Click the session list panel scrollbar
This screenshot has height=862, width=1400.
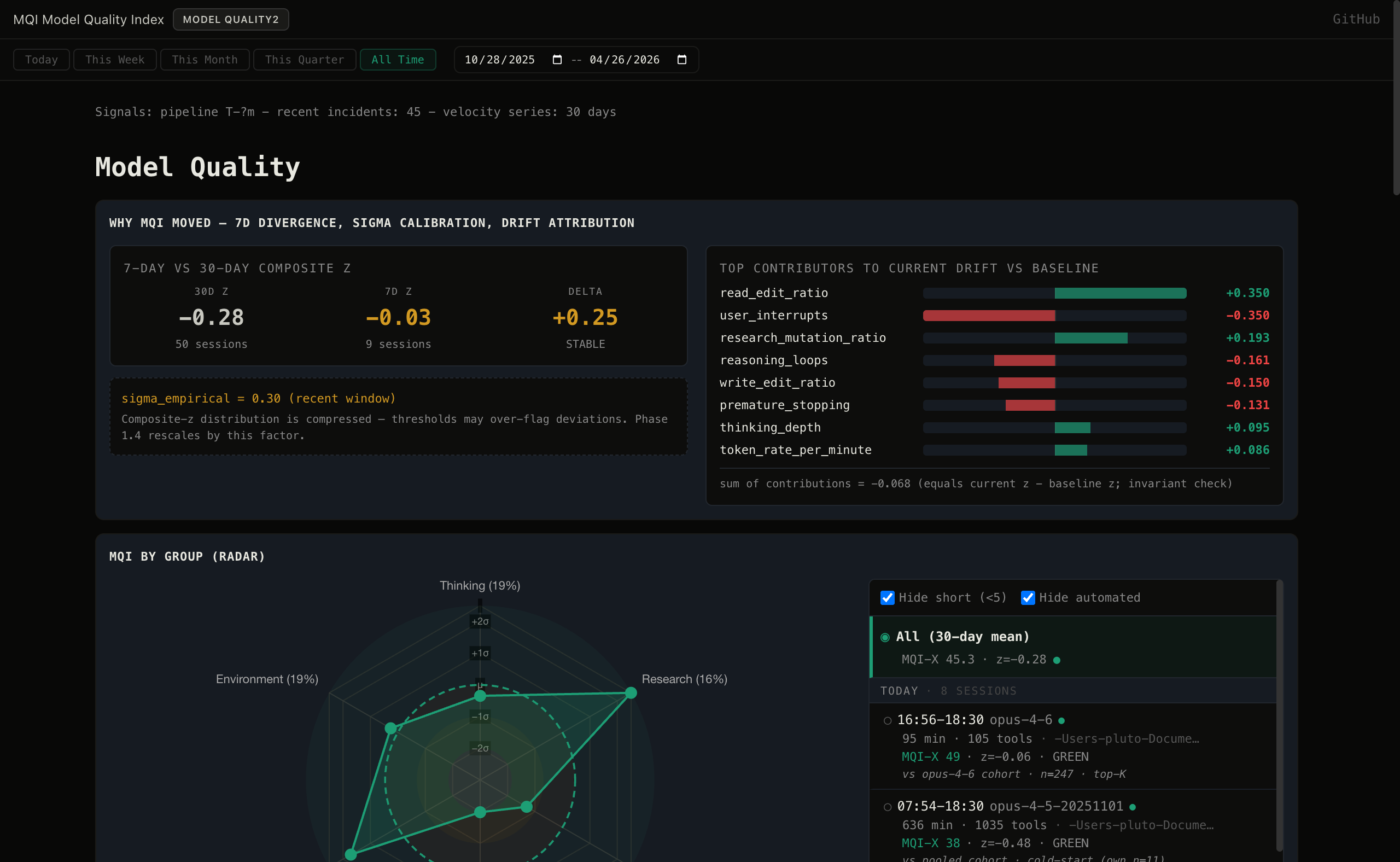pos(1280,715)
